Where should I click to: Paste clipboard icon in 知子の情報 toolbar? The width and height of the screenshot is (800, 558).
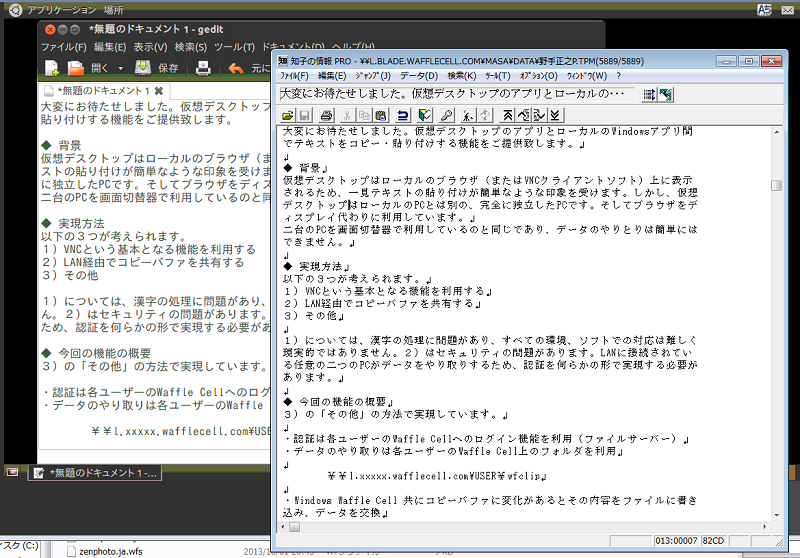[381, 115]
